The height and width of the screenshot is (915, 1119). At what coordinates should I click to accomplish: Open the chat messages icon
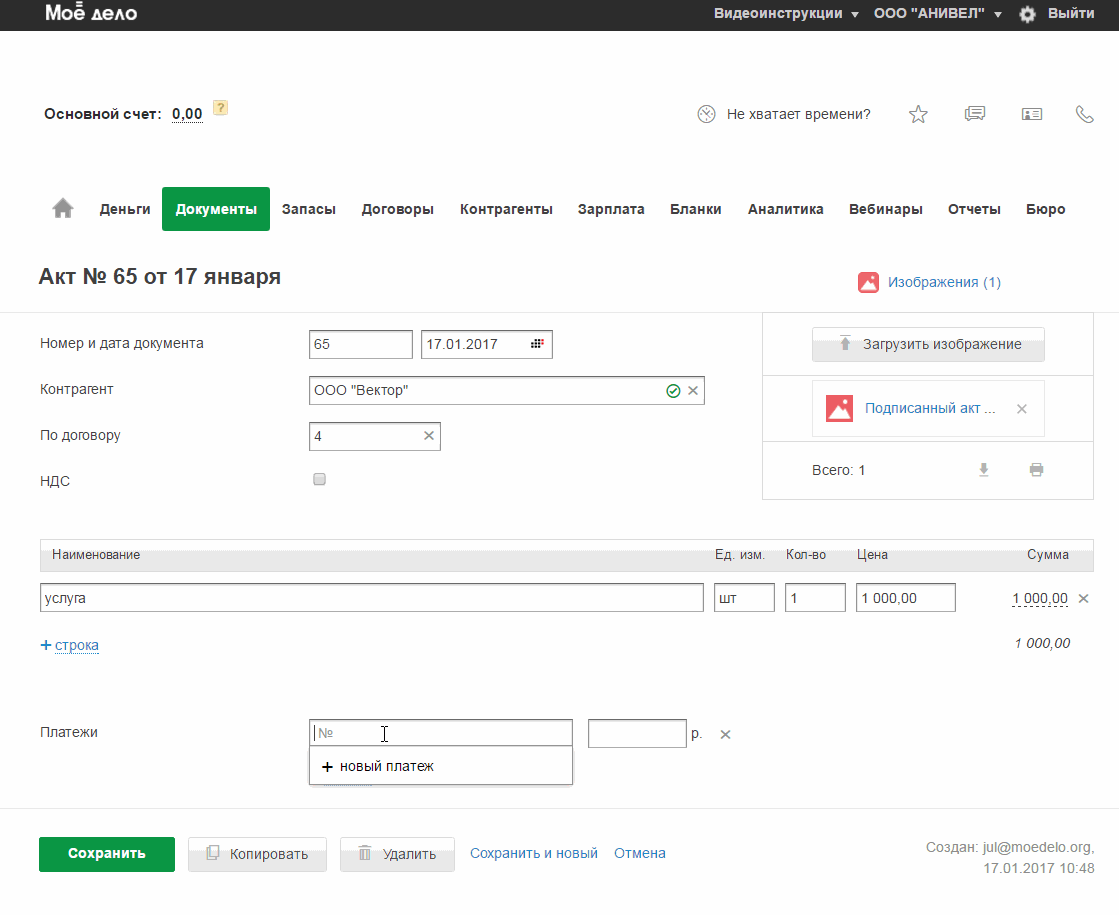pos(974,114)
